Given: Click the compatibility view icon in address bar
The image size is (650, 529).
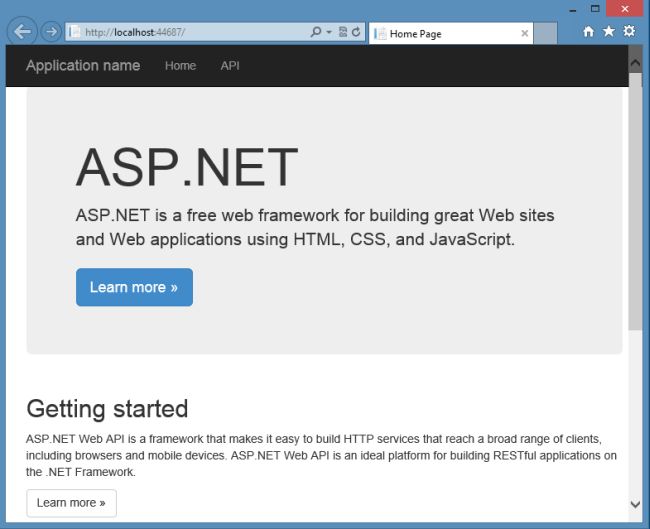Looking at the screenshot, I should [343, 32].
